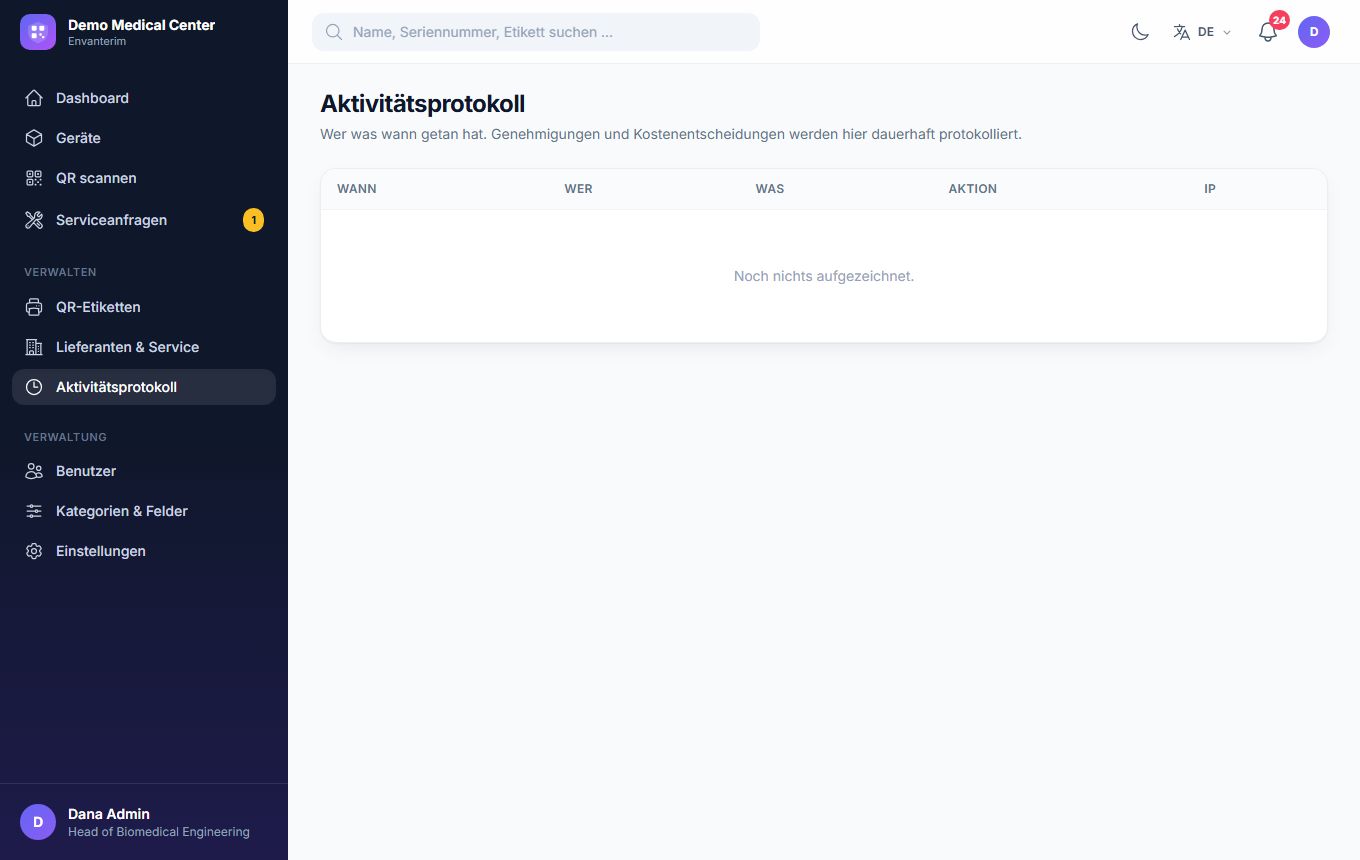The image size is (1360, 860).
Task: Open the QR-Etiketten page
Action: tap(144, 307)
